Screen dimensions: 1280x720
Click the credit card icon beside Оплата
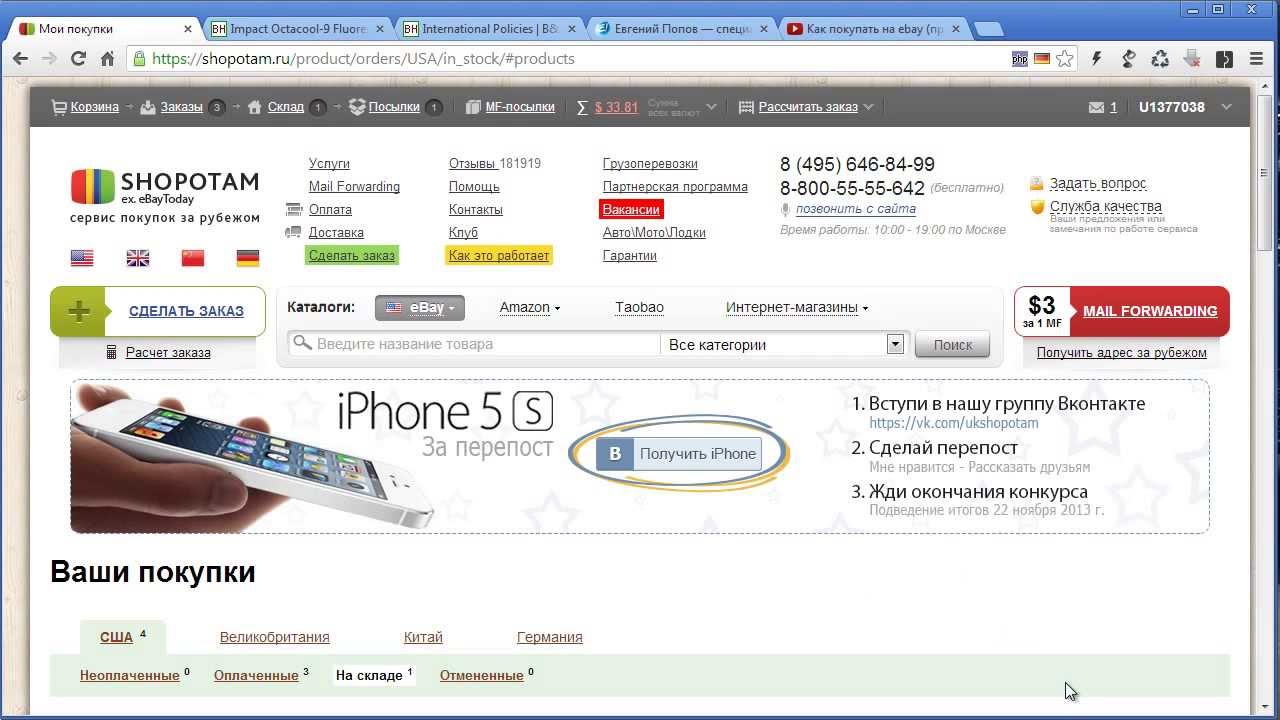tap(293, 210)
